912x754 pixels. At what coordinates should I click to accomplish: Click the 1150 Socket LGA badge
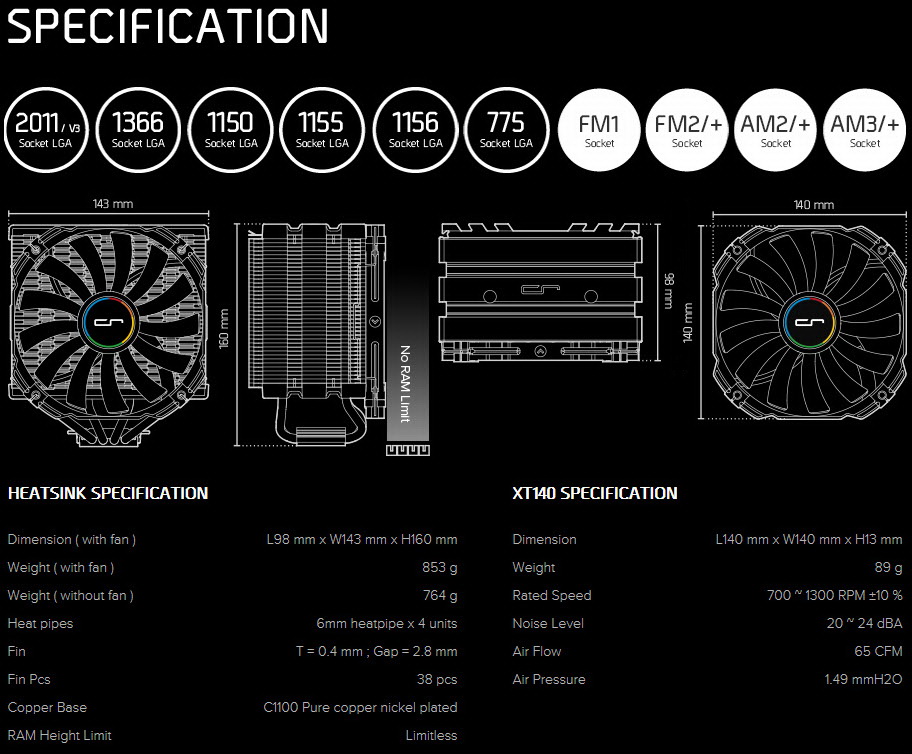[231, 130]
